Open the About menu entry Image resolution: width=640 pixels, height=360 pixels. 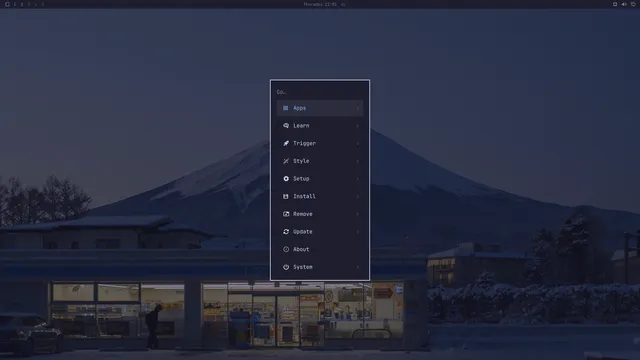(x=320, y=249)
